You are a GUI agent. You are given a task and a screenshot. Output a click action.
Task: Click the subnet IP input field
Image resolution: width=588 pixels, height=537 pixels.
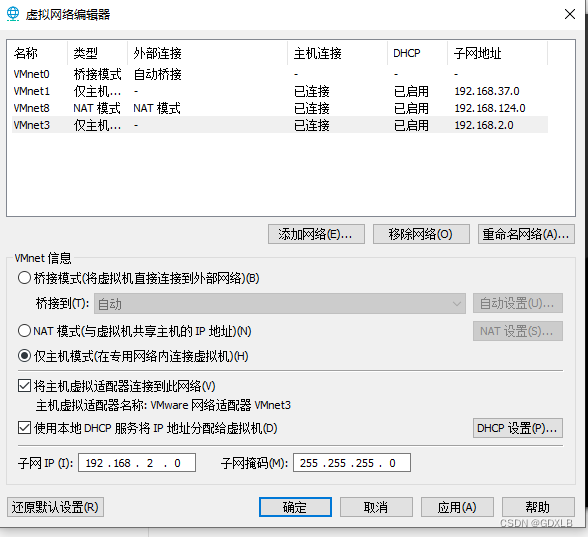(x=137, y=463)
